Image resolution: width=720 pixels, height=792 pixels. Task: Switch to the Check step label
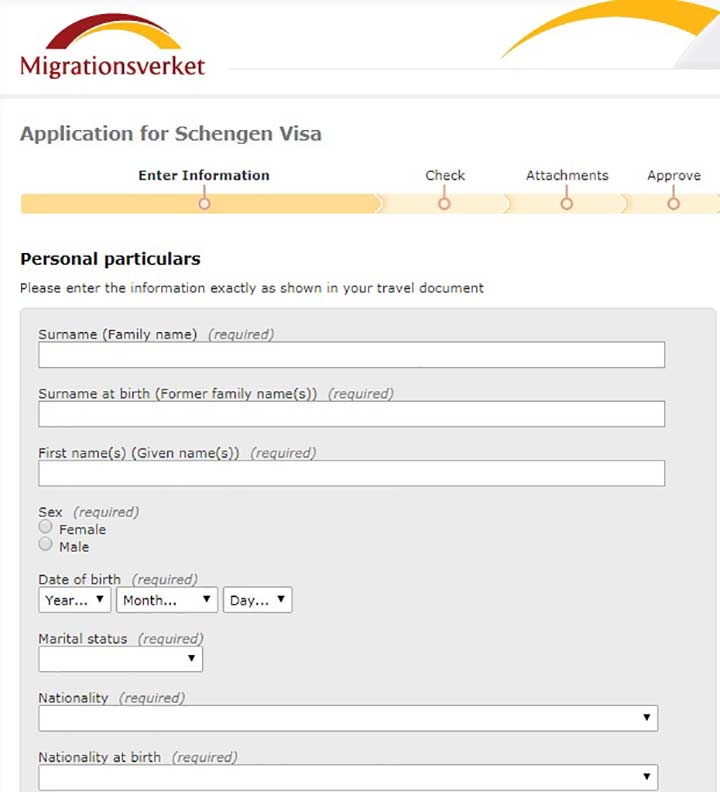445,175
